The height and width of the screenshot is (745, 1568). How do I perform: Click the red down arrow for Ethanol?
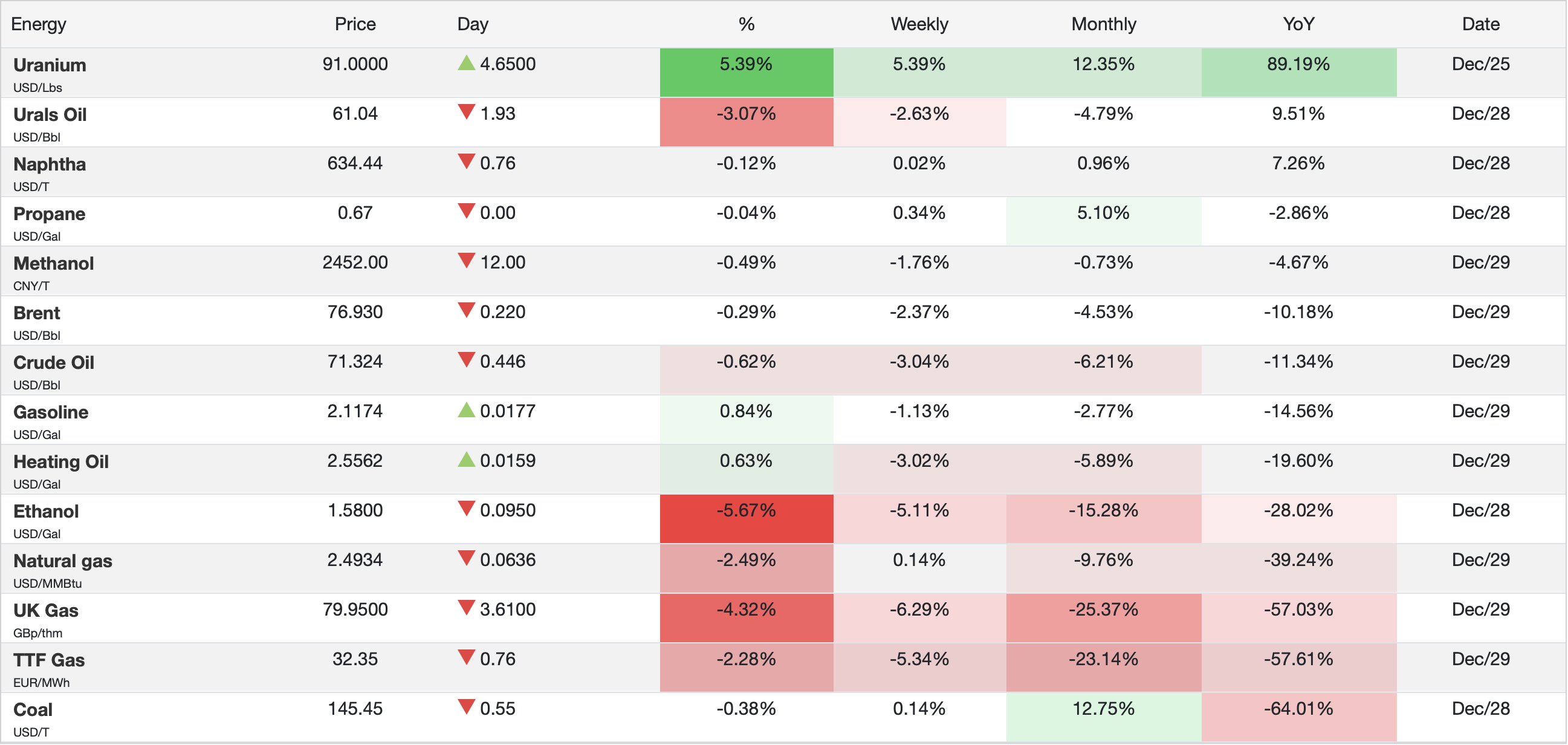(x=466, y=509)
